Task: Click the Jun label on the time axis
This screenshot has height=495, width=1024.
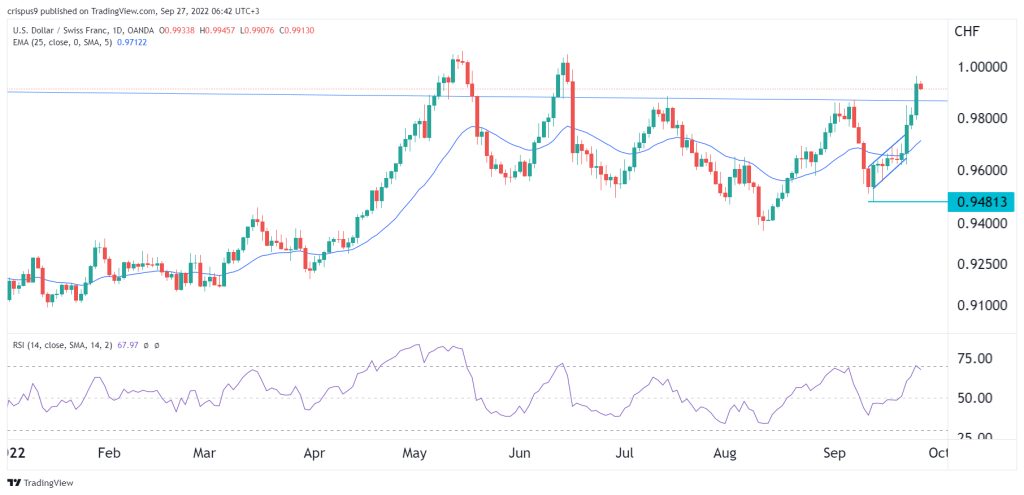Action: 520,453
